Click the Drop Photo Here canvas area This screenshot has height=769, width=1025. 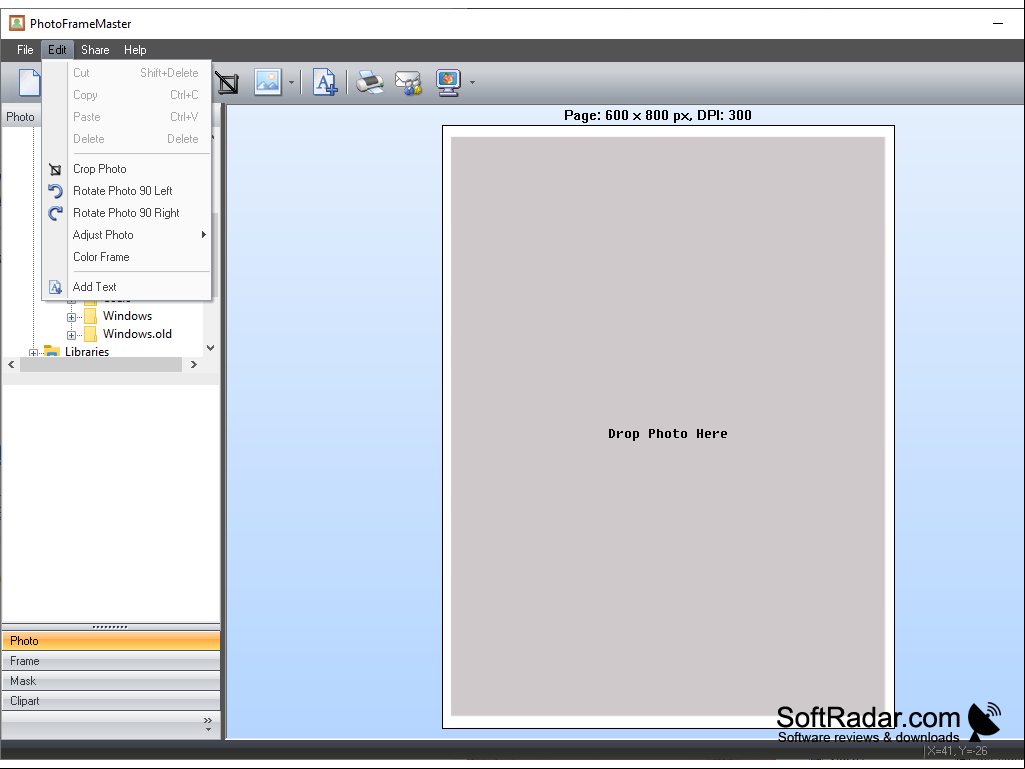tap(667, 426)
